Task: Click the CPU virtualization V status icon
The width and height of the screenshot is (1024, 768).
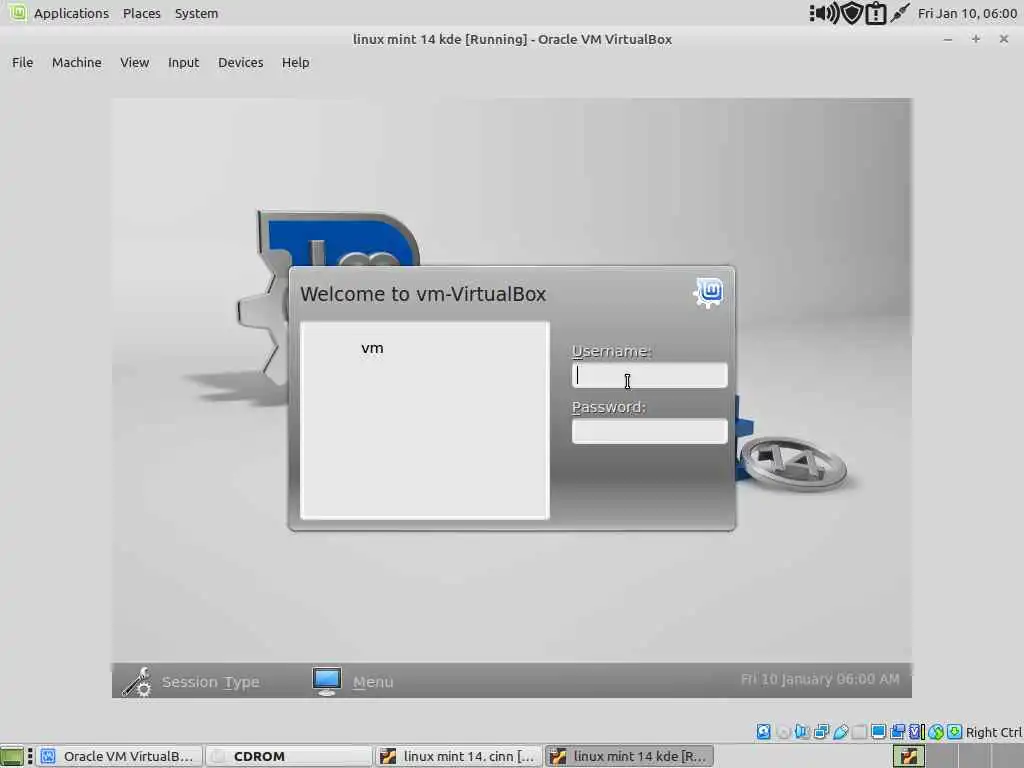Action: [917, 732]
